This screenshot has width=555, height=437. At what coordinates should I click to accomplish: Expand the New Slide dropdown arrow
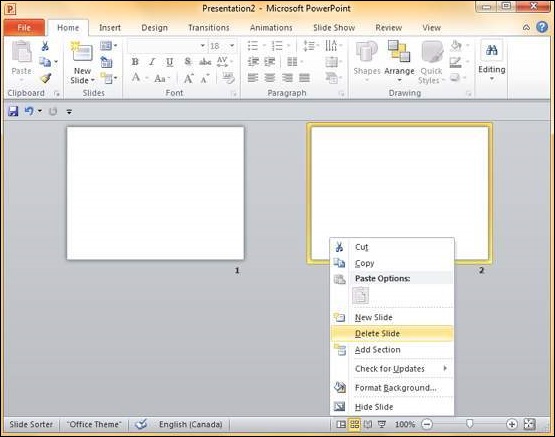(93, 80)
